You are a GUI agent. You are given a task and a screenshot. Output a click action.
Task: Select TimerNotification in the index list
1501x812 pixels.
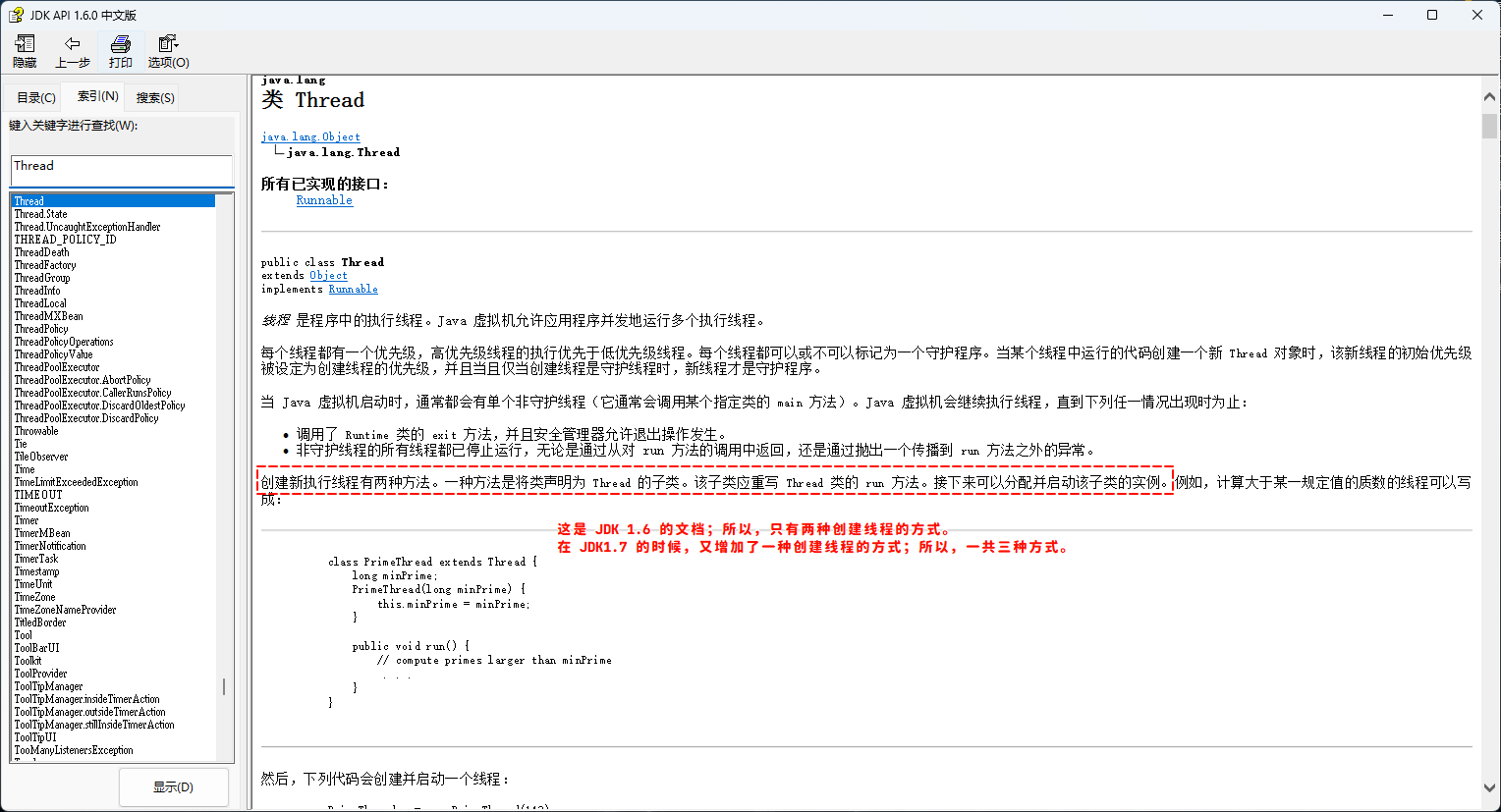pos(50,545)
